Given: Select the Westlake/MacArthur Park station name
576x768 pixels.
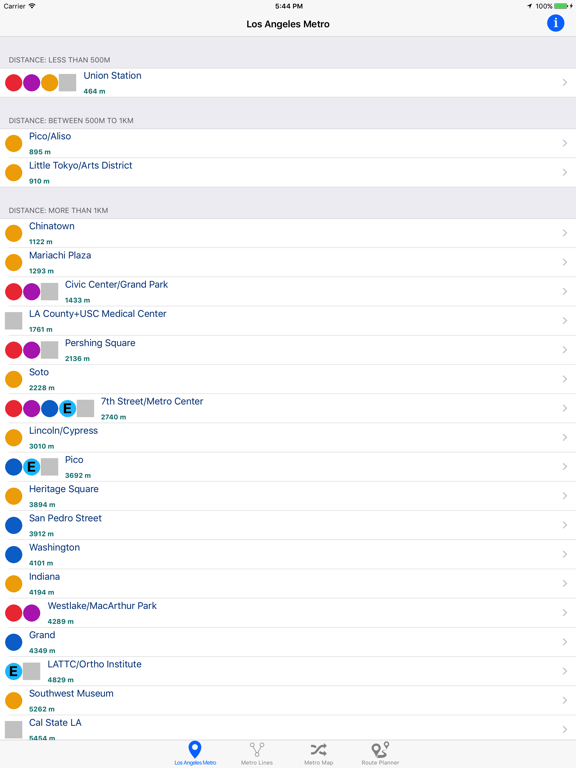Looking at the screenshot, I should pos(102,606).
